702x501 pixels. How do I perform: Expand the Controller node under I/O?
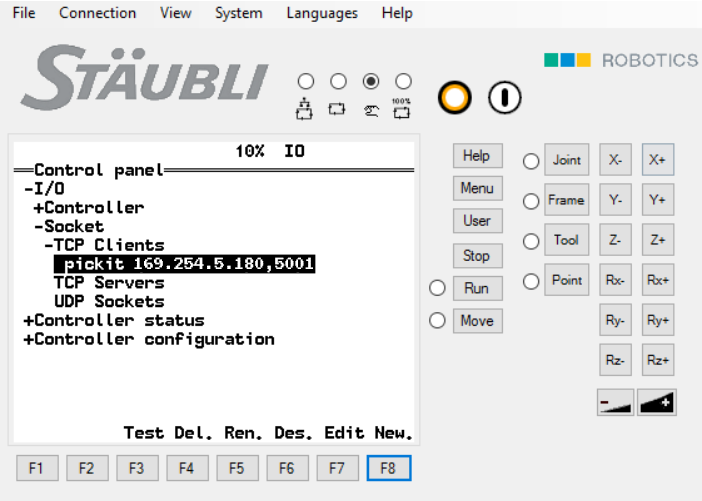[x=39, y=208]
